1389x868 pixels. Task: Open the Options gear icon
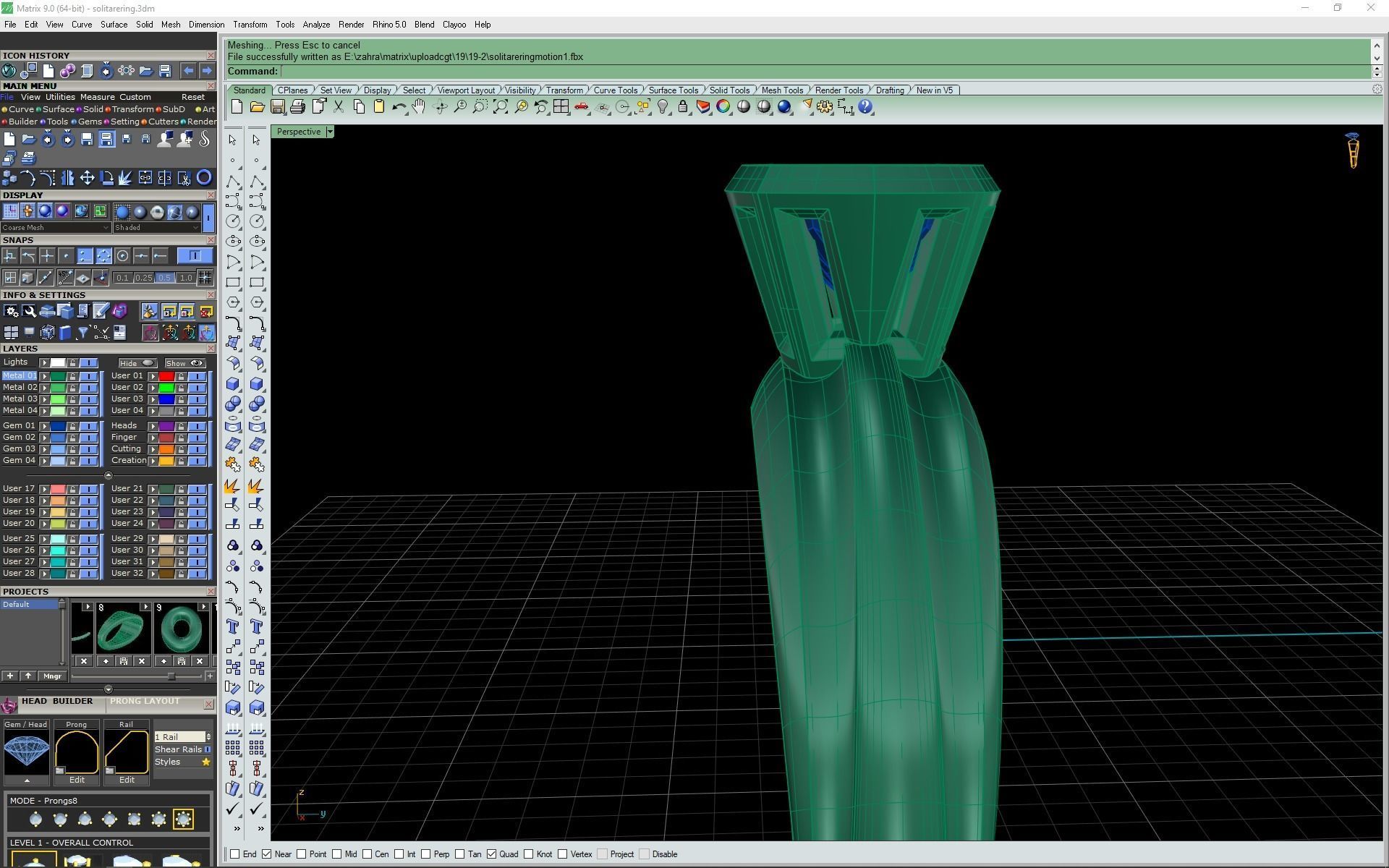click(x=825, y=107)
